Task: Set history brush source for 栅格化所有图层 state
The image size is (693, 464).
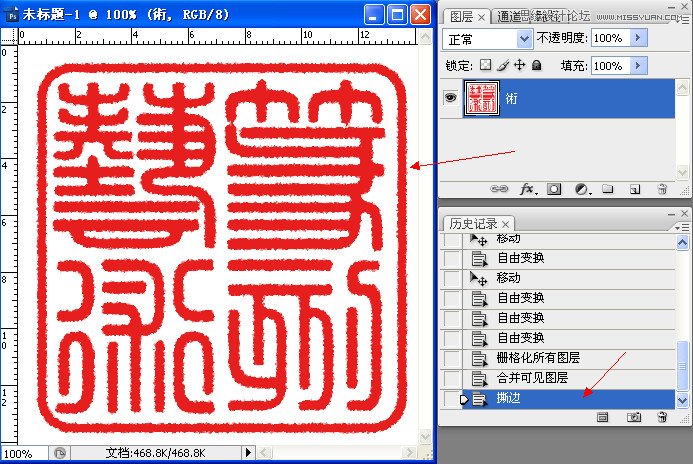Action: [x=452, y=358]
